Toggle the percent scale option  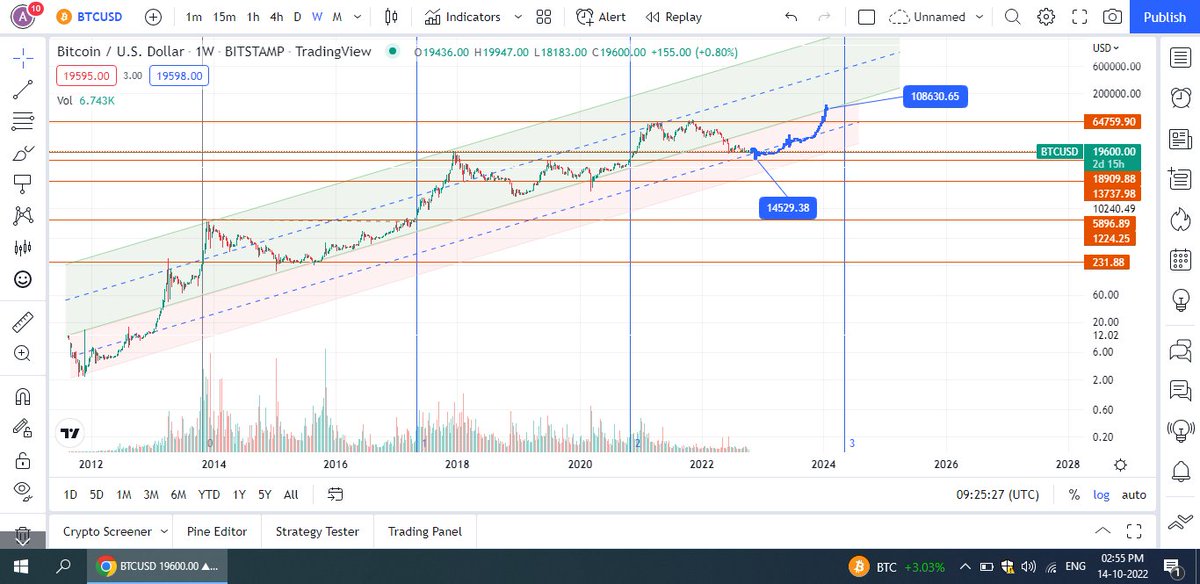point(1074,494)
